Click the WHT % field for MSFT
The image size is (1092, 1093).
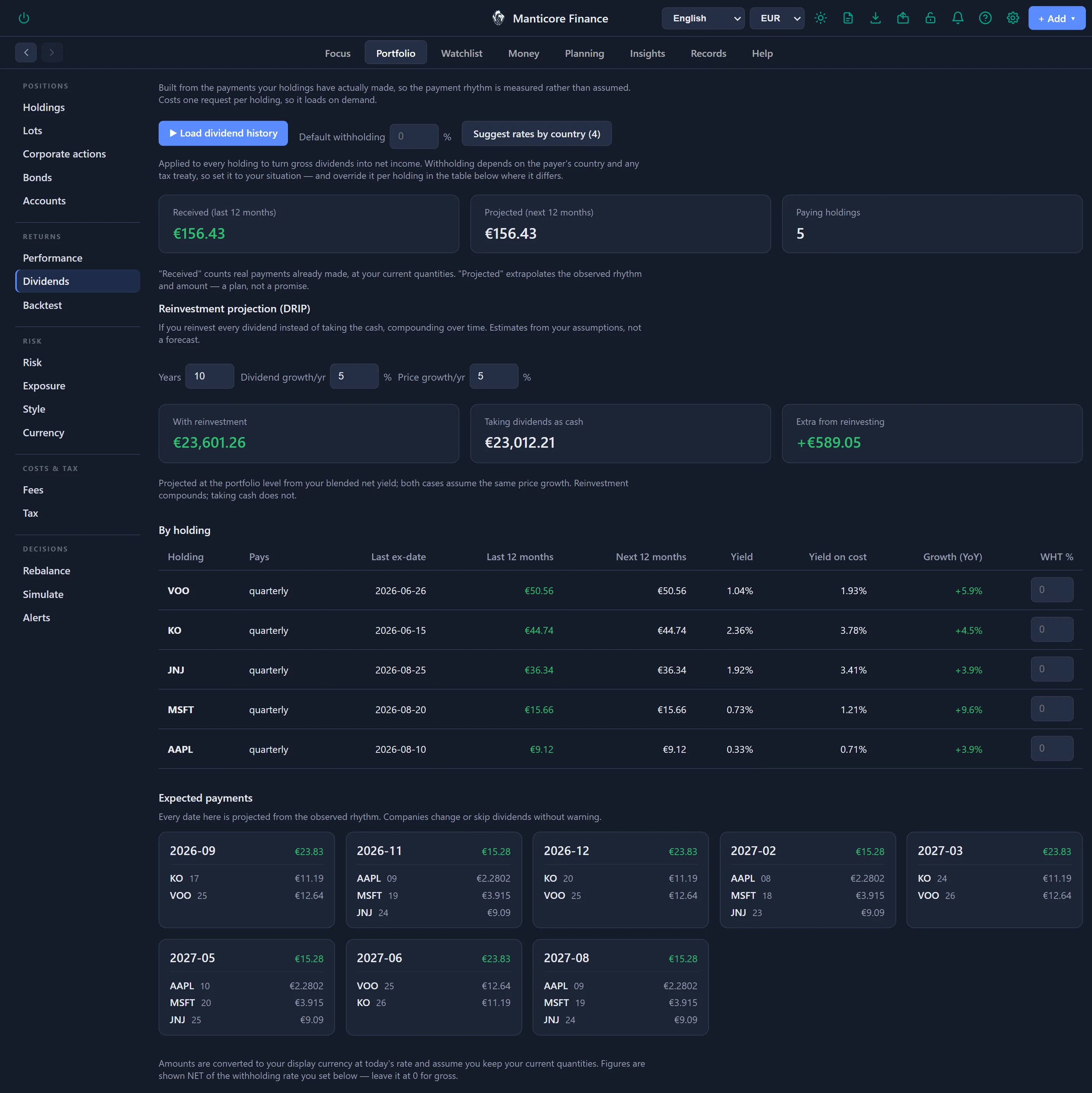tap(1052, 709)
